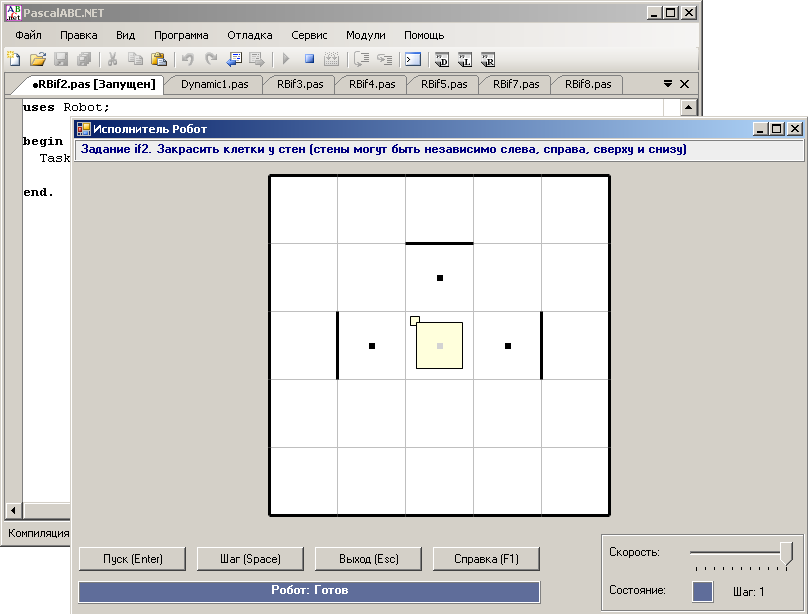Click the R toolbar icon
The height and width of the screenshot is (614, 808).
coord(487,60)
